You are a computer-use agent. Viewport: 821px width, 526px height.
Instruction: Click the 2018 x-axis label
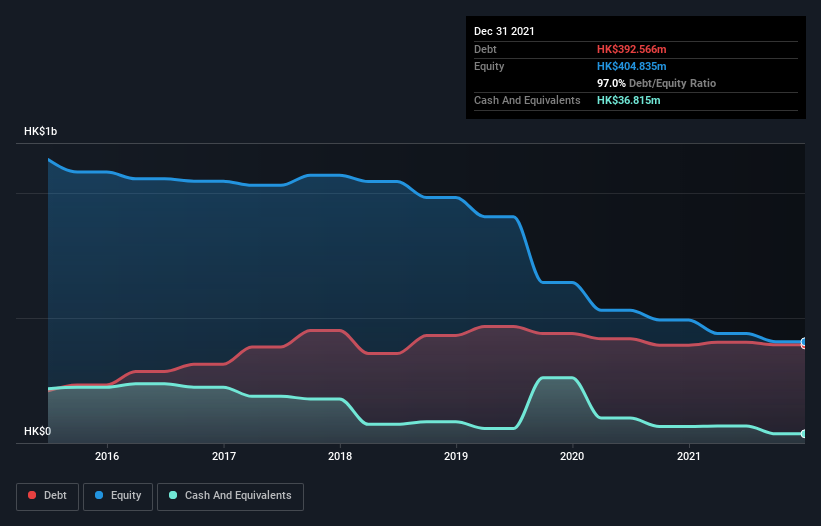[x=340, y=456]
